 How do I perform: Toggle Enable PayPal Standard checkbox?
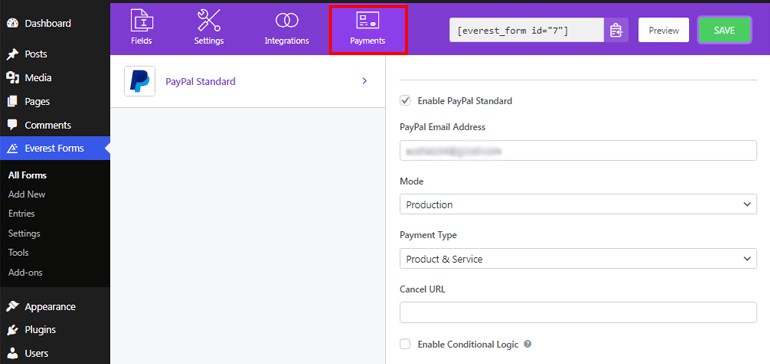coord(406,101)
